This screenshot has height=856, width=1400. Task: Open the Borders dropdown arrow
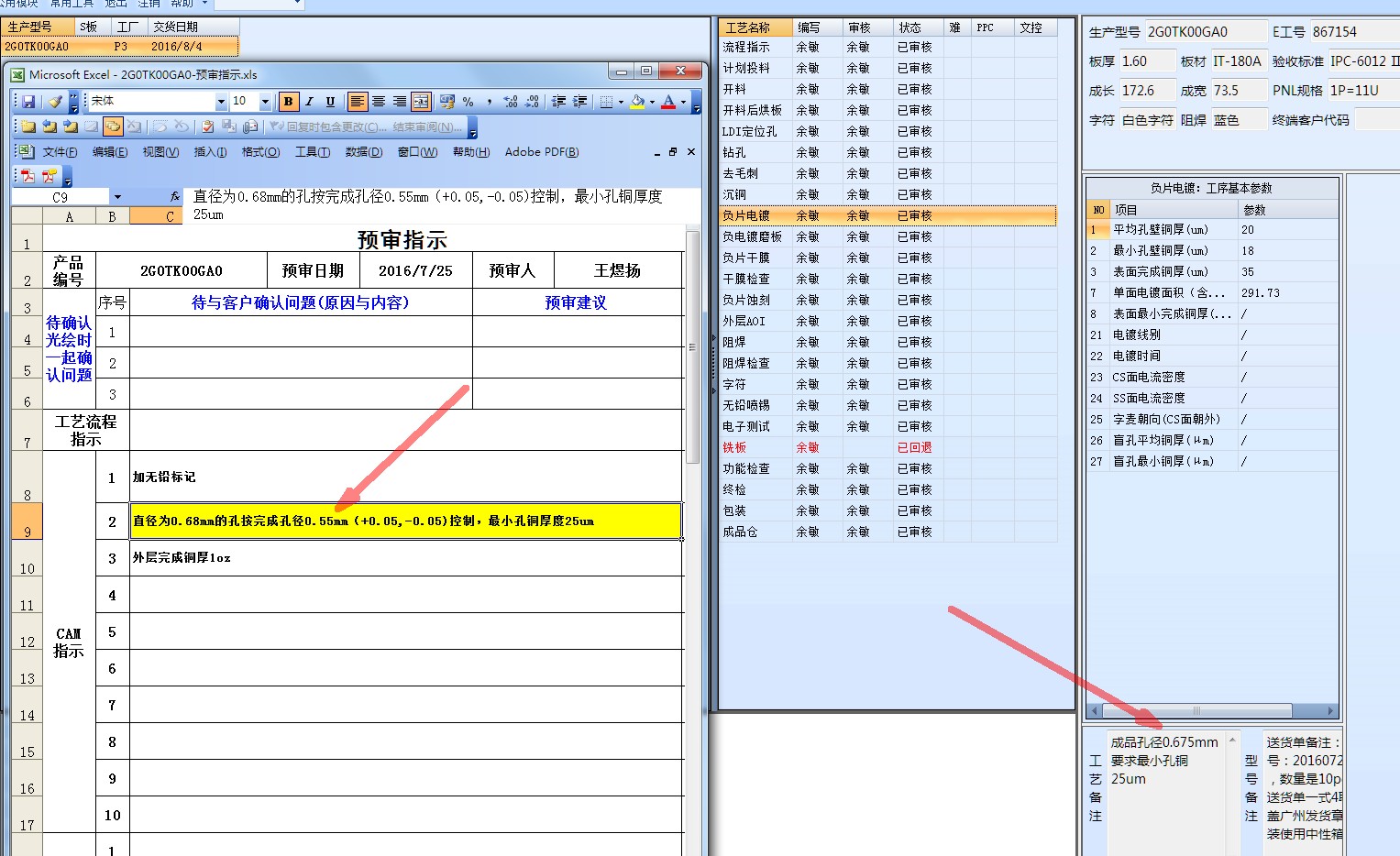tap(621, 102)
